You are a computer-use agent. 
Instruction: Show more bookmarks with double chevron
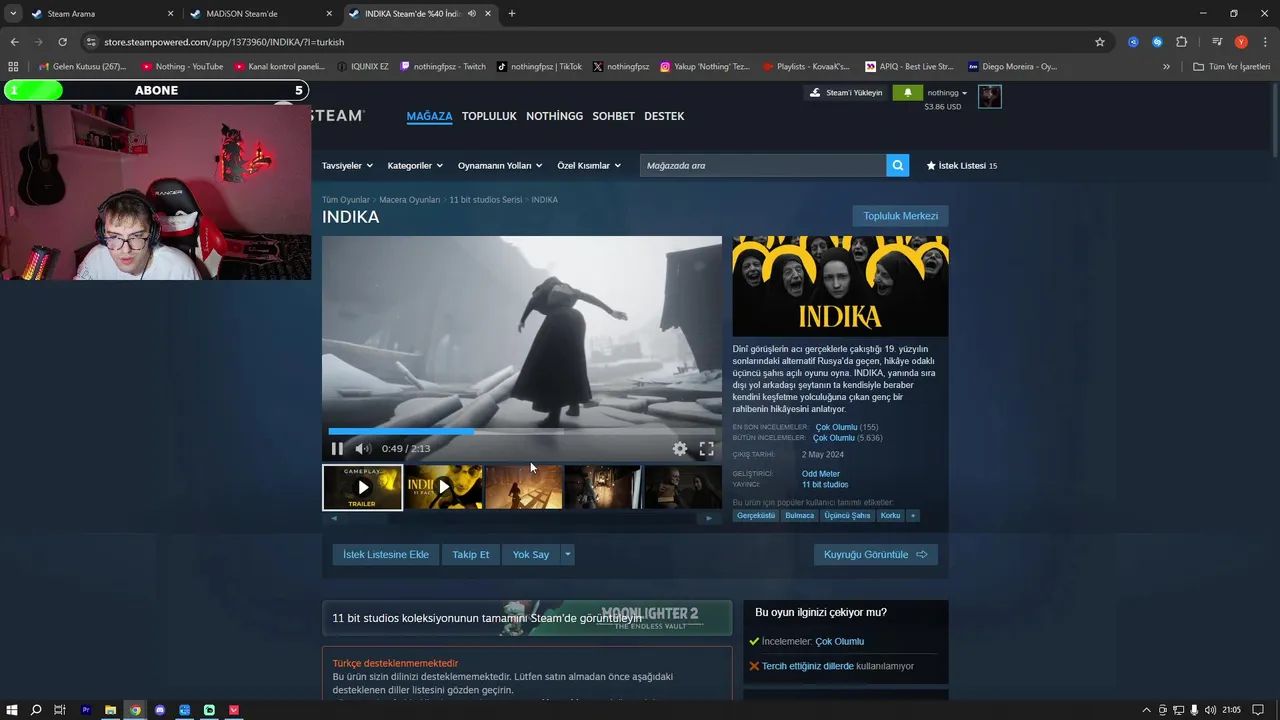pyautogui.click(x=1166, y=67)
